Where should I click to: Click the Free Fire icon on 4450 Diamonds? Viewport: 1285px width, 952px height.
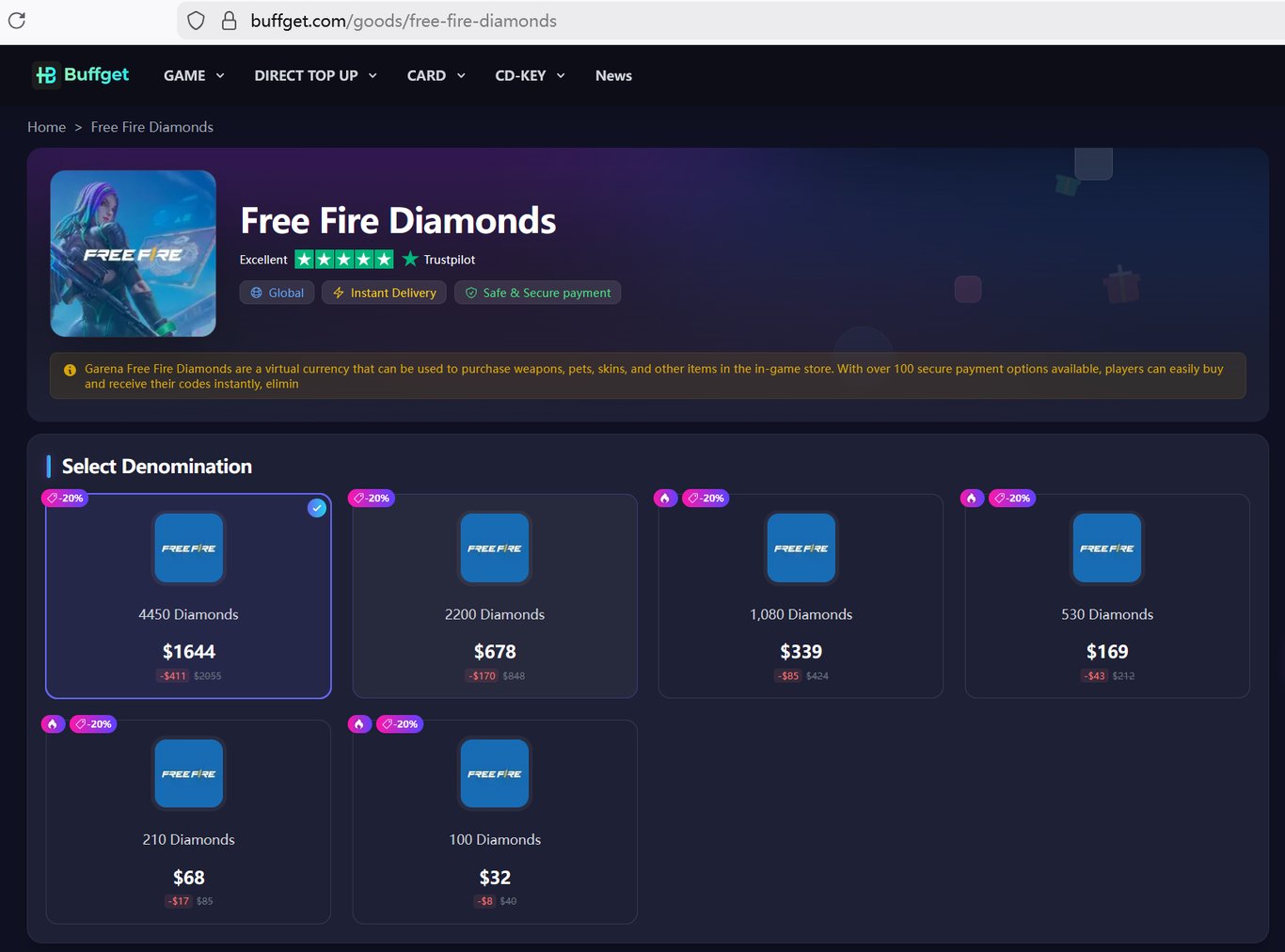coord(189,547)
